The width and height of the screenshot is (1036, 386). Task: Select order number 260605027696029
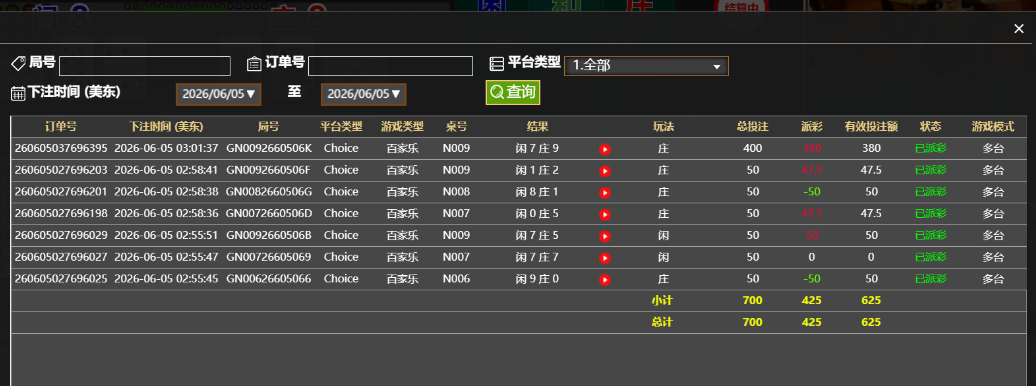click(x=61, y=235)
